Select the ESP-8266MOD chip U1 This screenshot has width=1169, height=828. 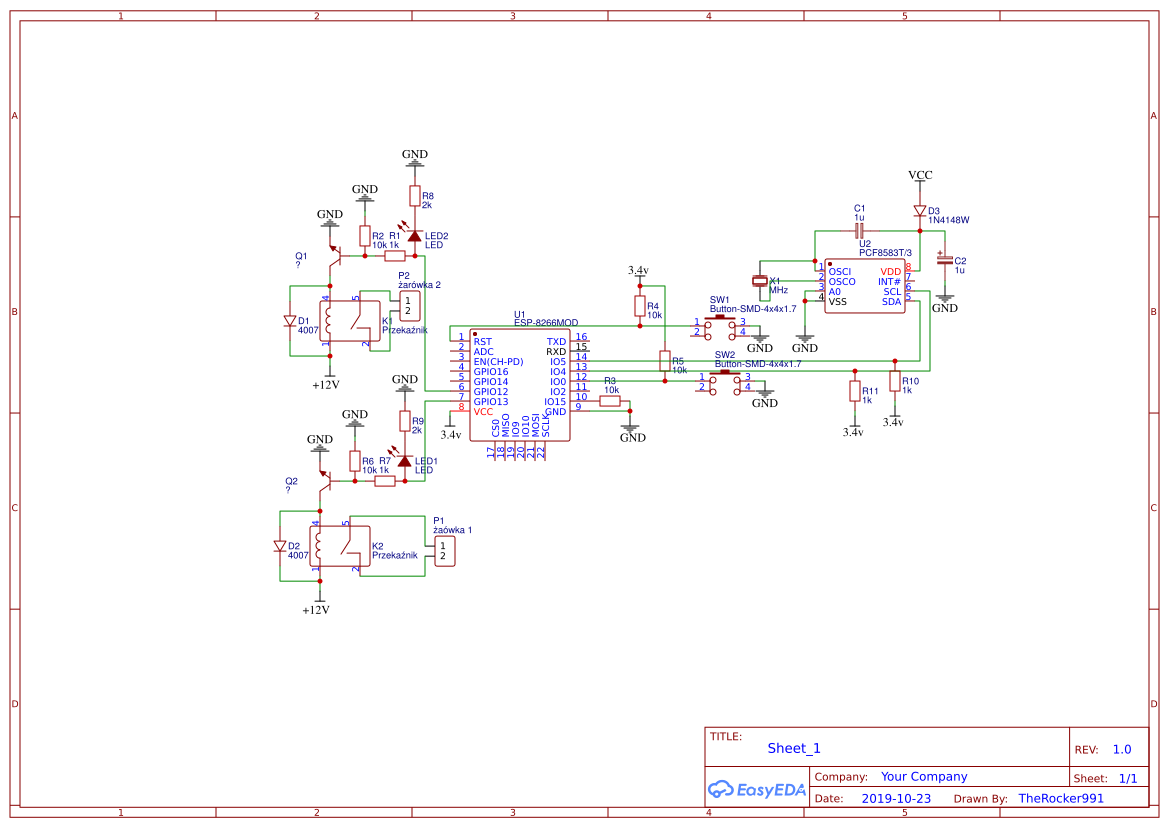519,385
